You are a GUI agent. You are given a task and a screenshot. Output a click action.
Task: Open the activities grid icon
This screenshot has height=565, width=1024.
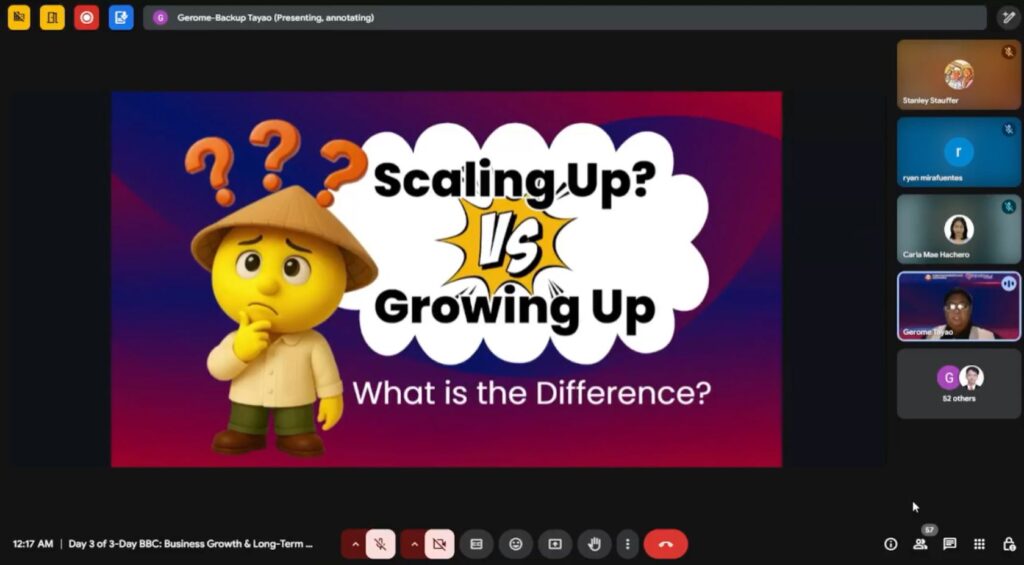pos(979,544)
